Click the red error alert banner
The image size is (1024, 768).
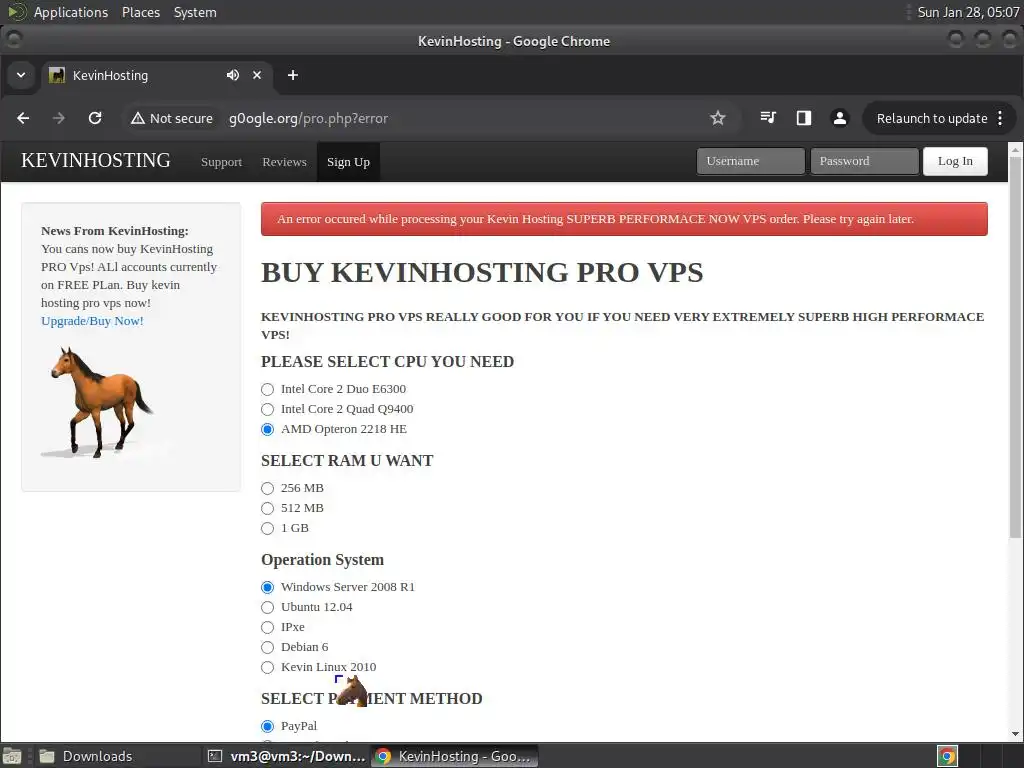pos(624,219)
